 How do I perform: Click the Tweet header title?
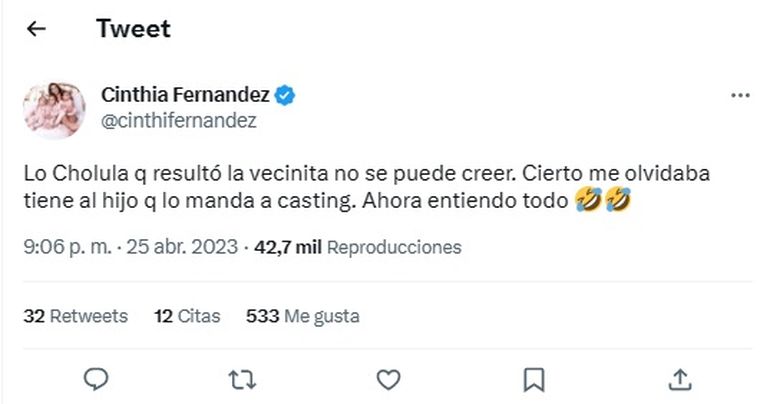(133, 29)
